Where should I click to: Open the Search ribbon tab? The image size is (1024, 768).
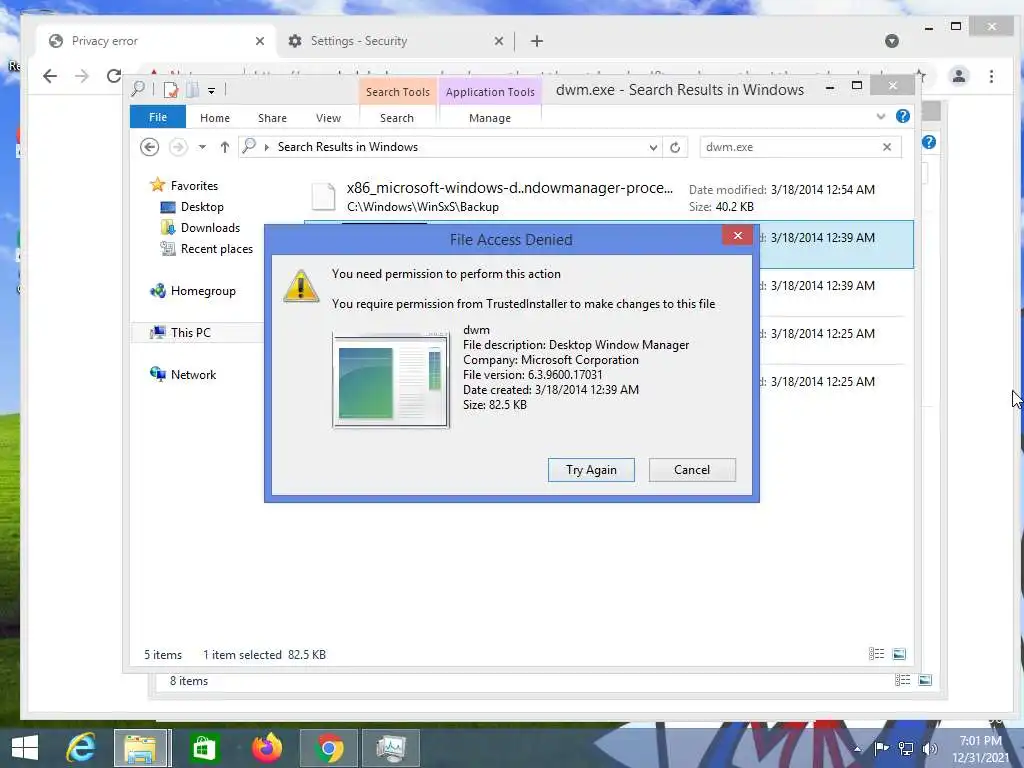(396, 118)
